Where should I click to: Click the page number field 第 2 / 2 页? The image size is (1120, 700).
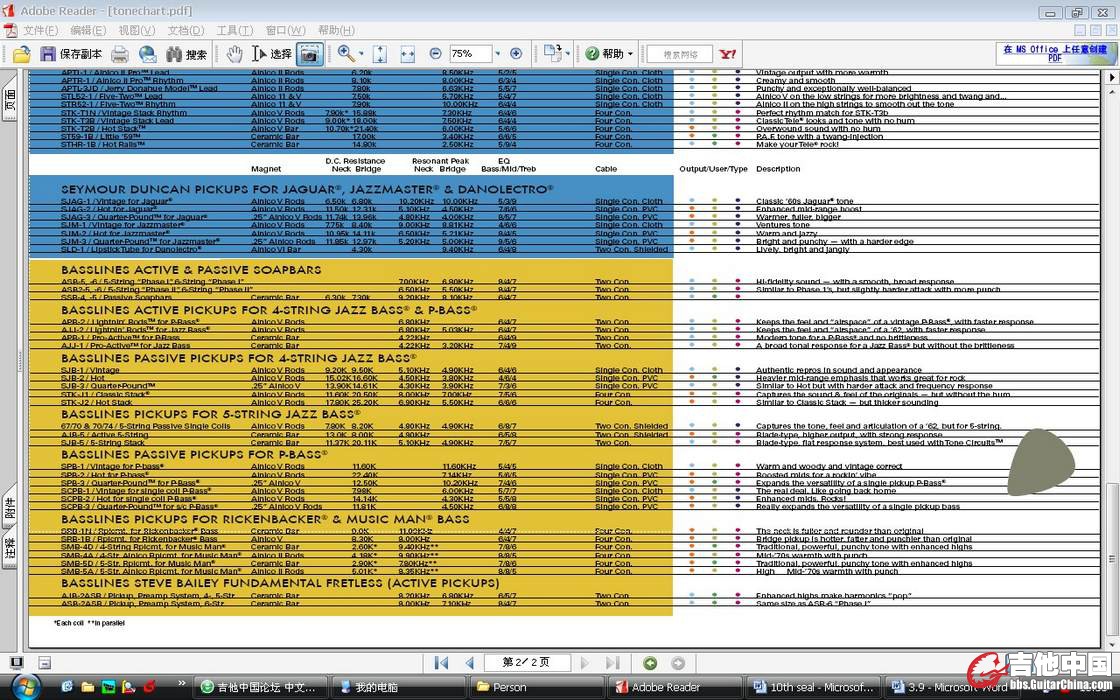[x=526, y=663]
